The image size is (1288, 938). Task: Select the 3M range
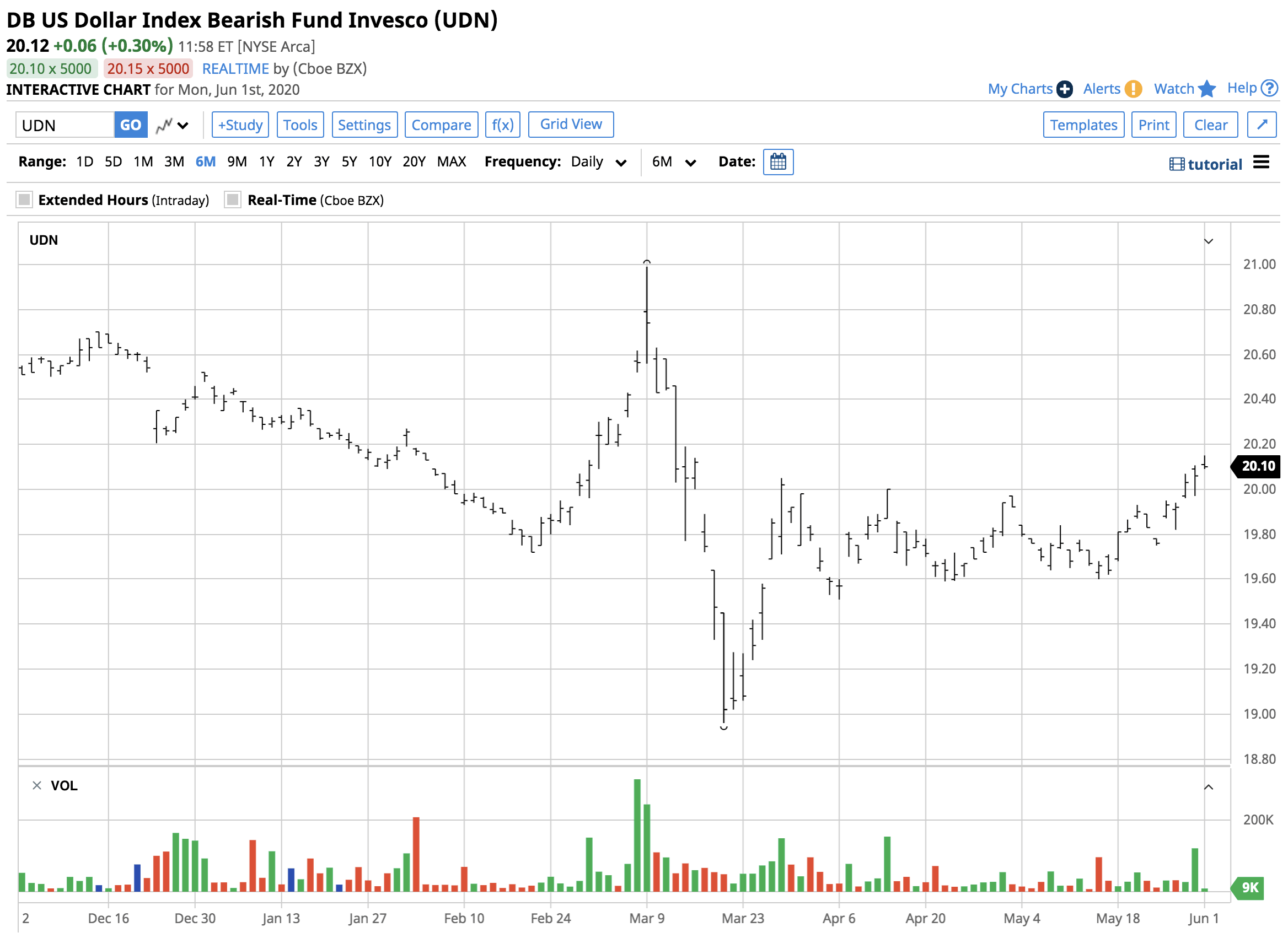(x=174, y=163)
